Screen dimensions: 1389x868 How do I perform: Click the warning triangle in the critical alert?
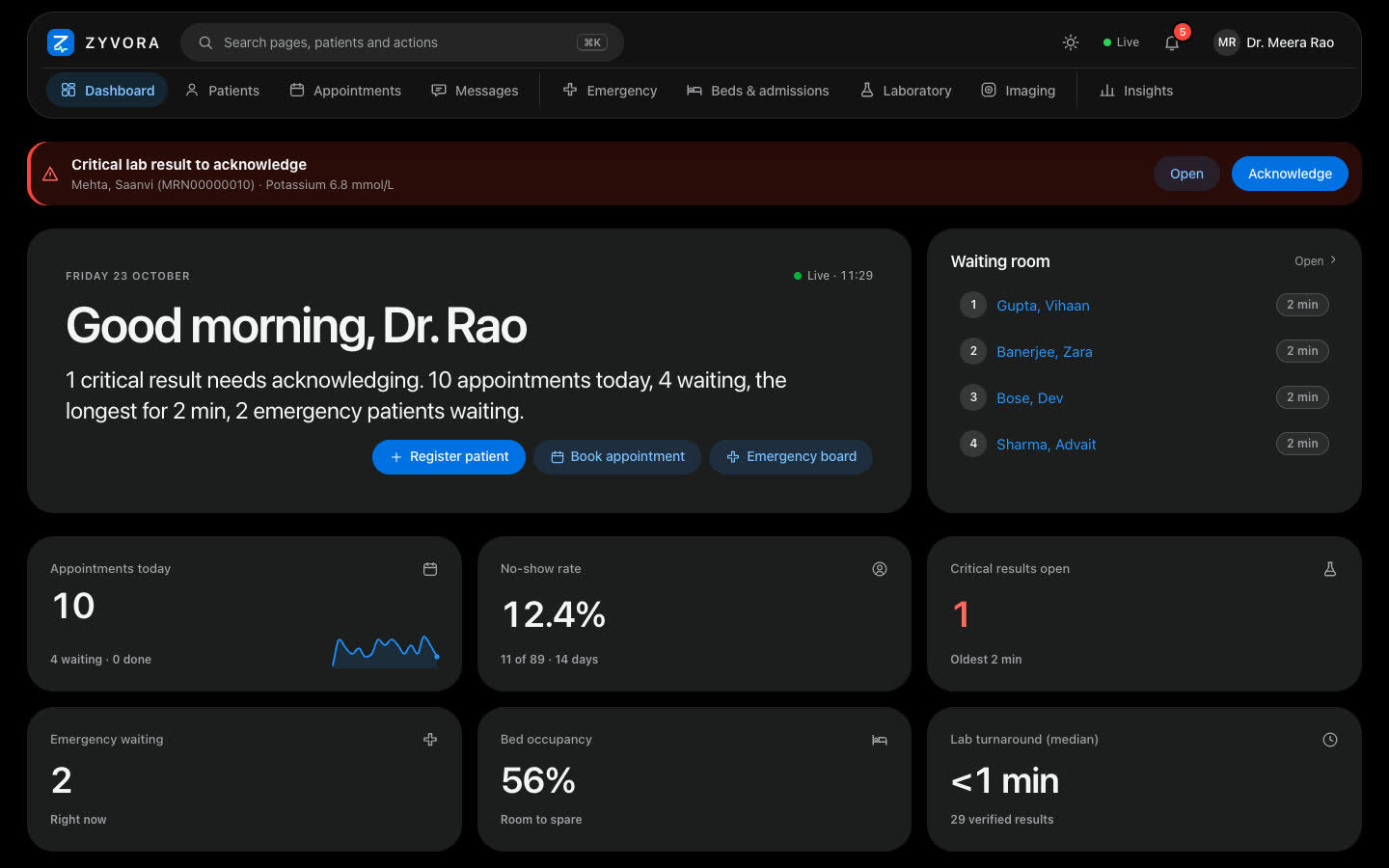point(50,175)
